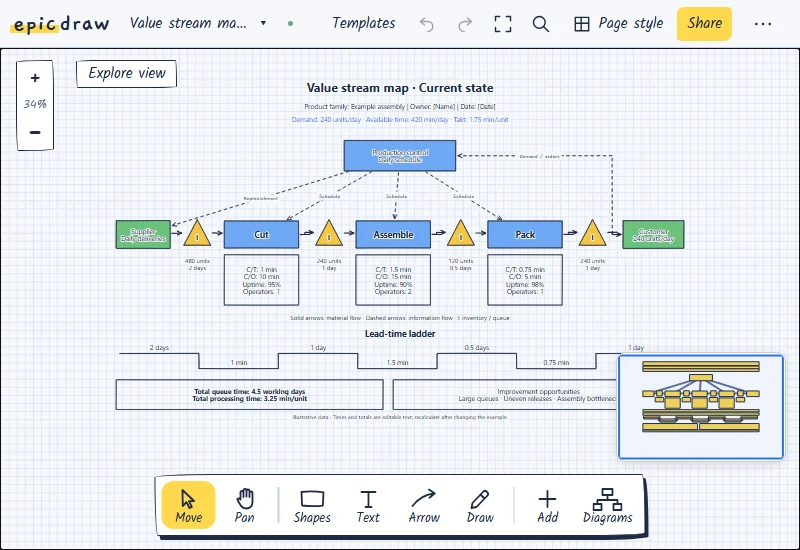Select the blue Assemble process box
Viewport: 800px width, 550px height.
tap(393, 235)
